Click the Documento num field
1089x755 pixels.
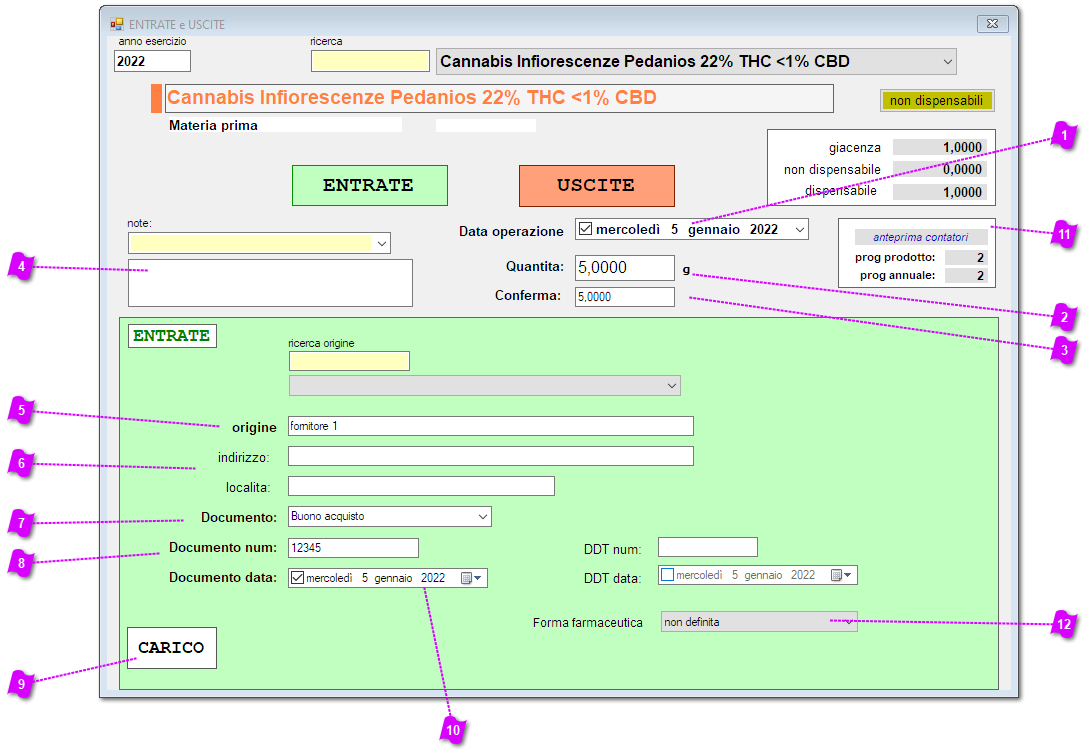(354, 548)
